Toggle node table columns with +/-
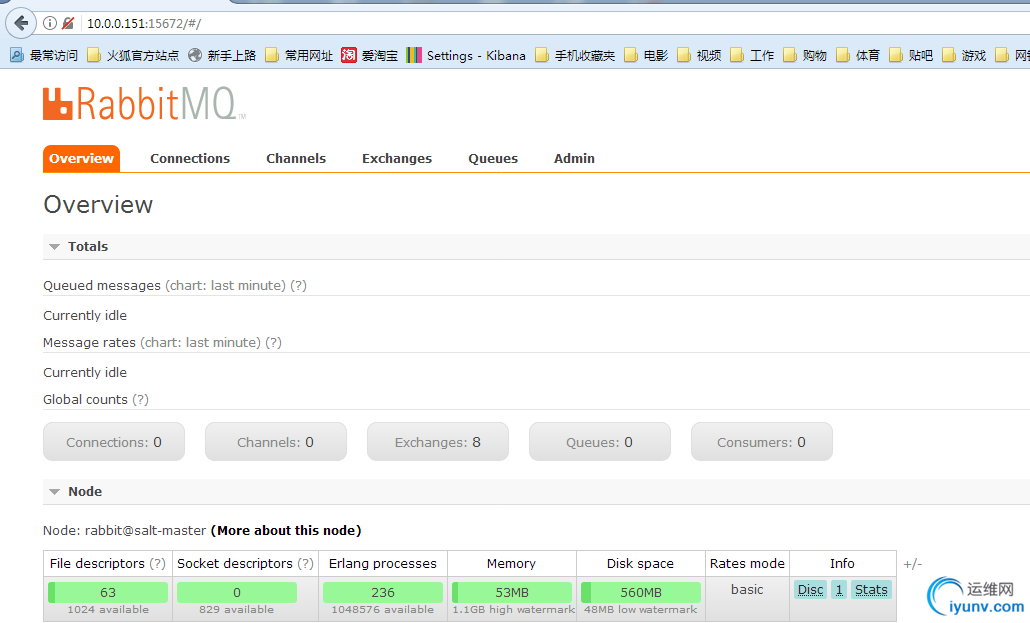Screen dimensions: 1030x623 [x=912, y=564]
